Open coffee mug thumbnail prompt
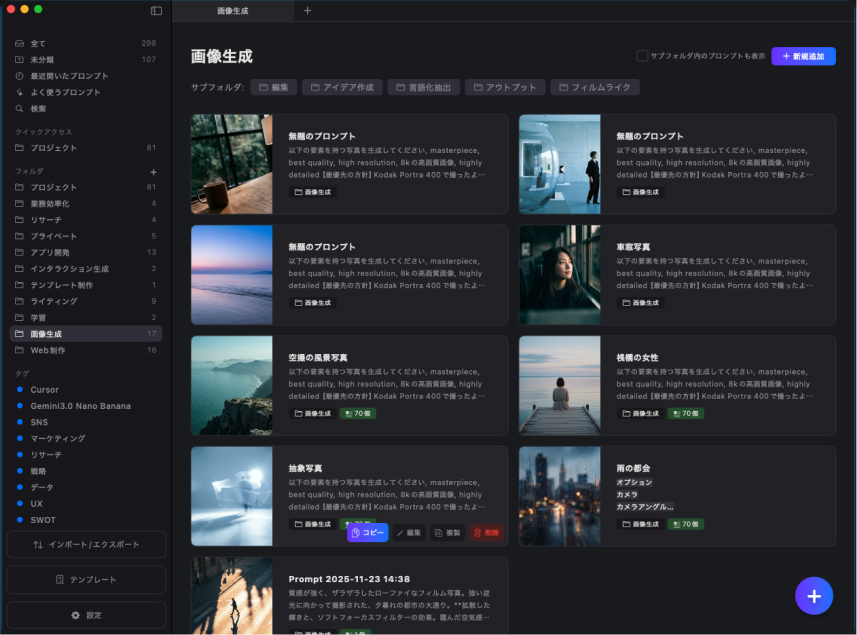This screenshot has height=635, width=857. coord(232,164)
